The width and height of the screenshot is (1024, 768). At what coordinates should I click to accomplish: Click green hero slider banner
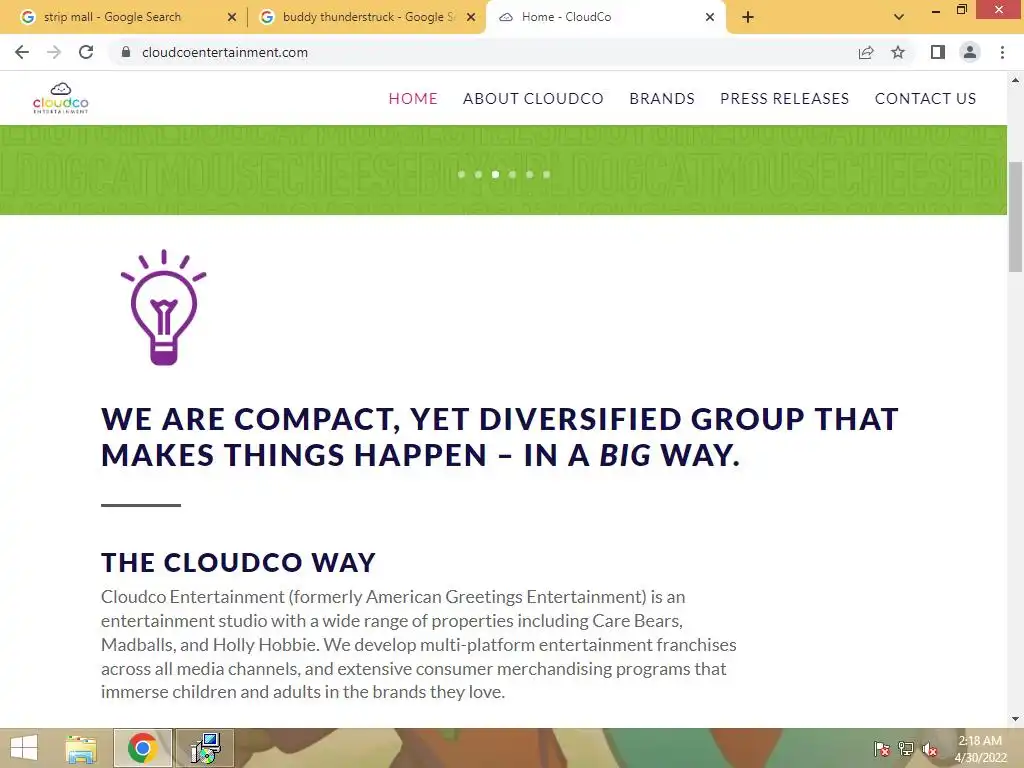click(503, 170)
